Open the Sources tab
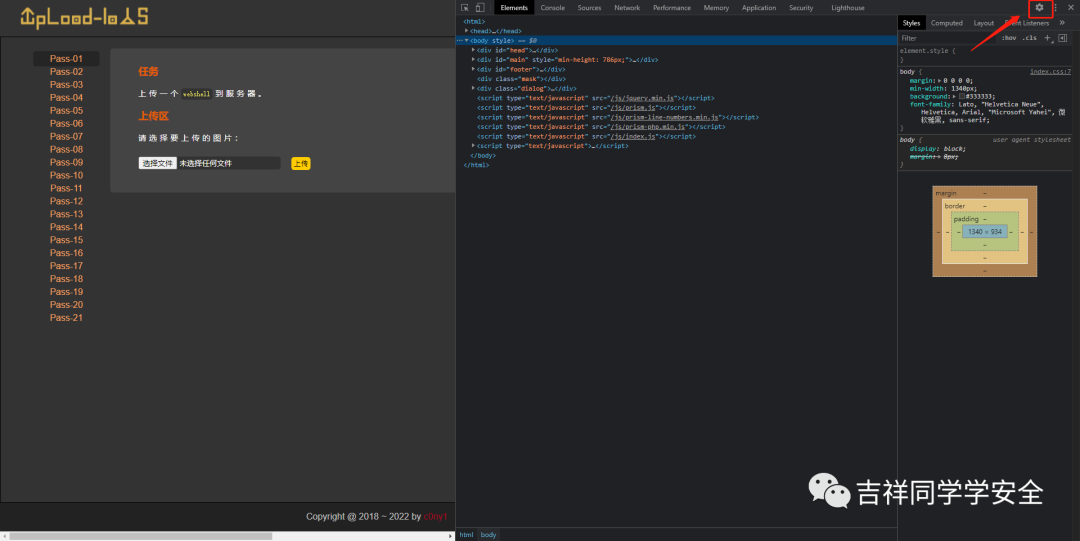This screenshot has width=1080, height=541. pos(589,8)
